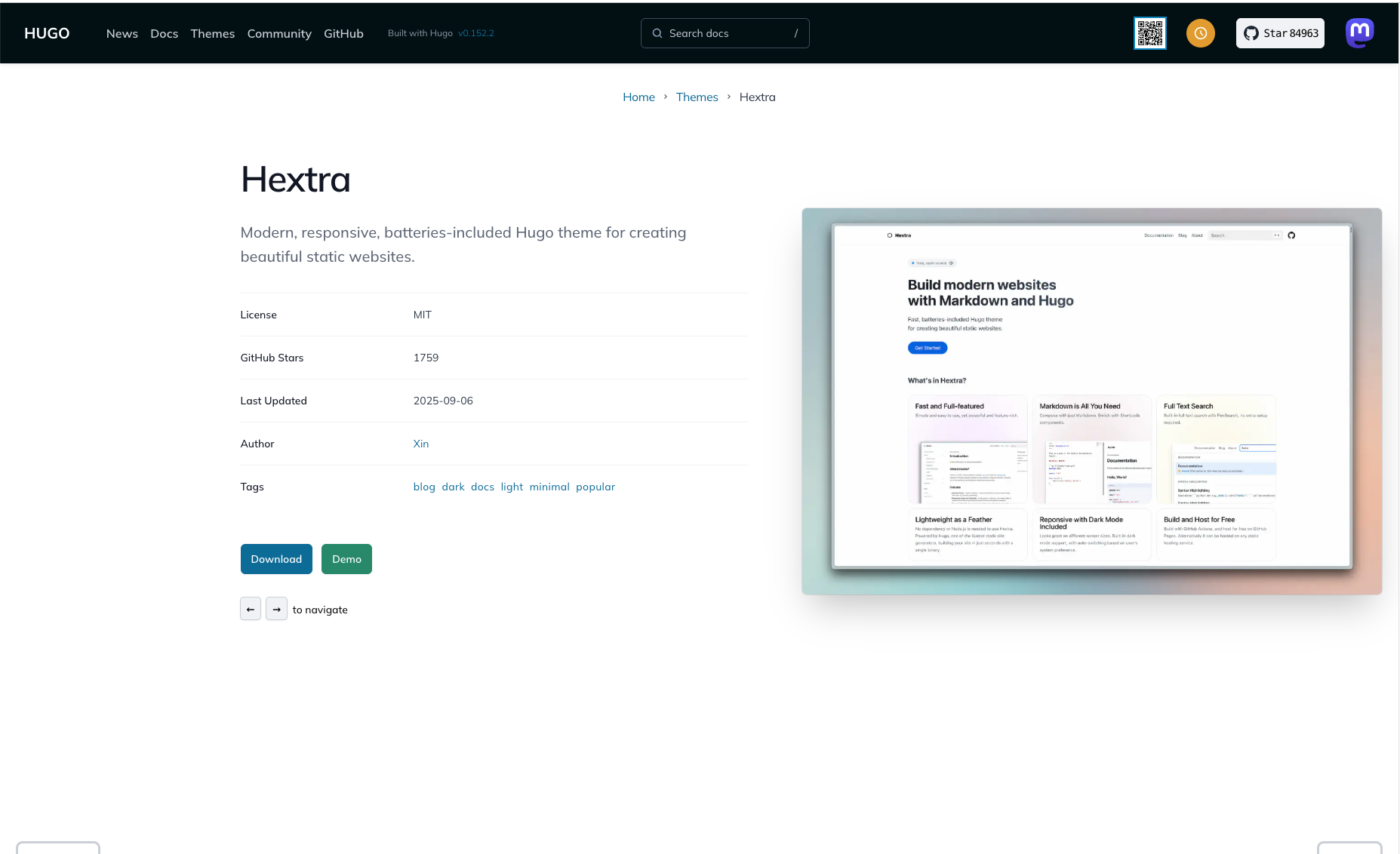Click the QR code icon in header
Screen dimensions: 1400x854
click(x=1149, y=33)
